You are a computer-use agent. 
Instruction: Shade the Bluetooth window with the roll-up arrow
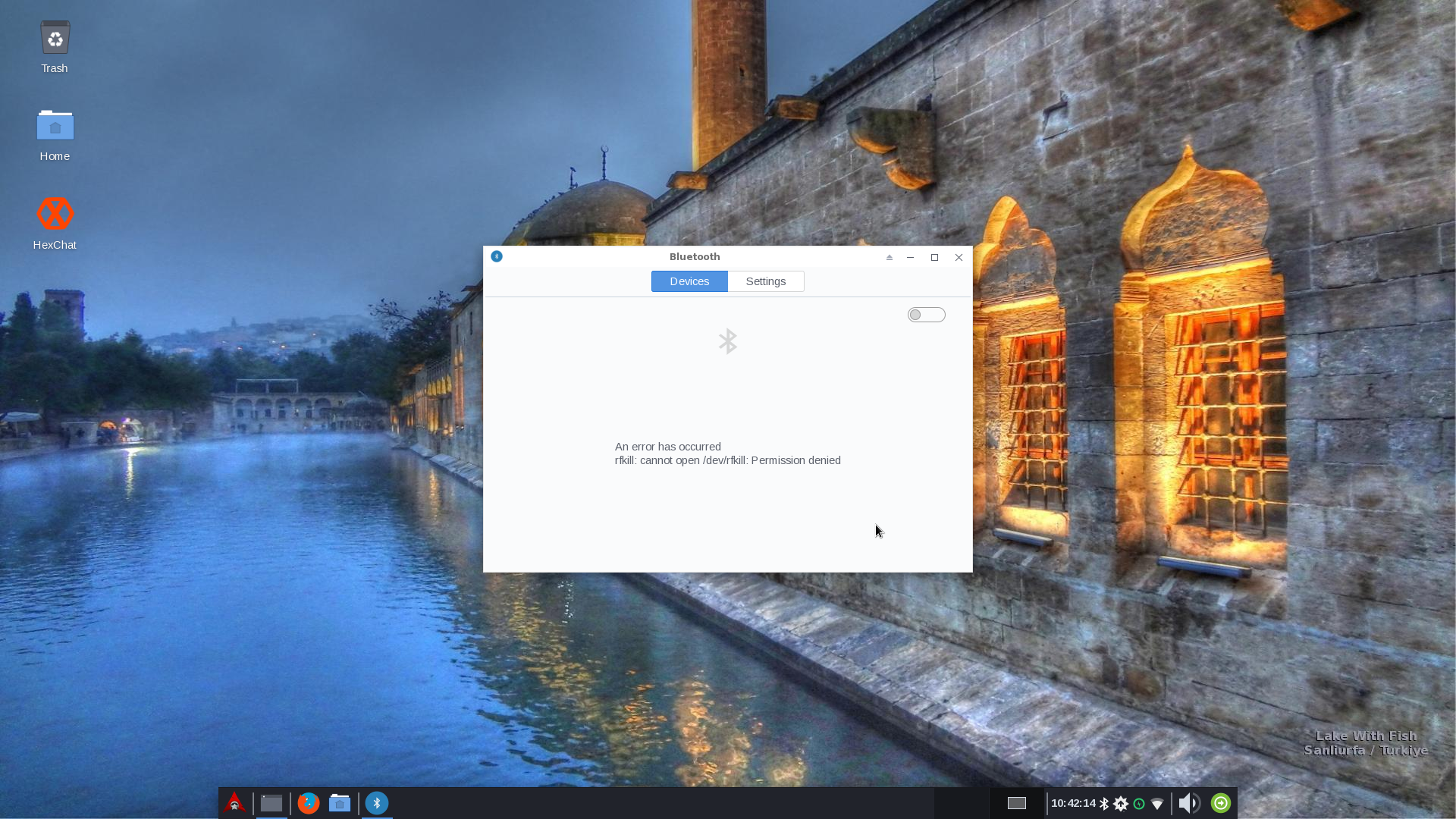coord(890,257)
